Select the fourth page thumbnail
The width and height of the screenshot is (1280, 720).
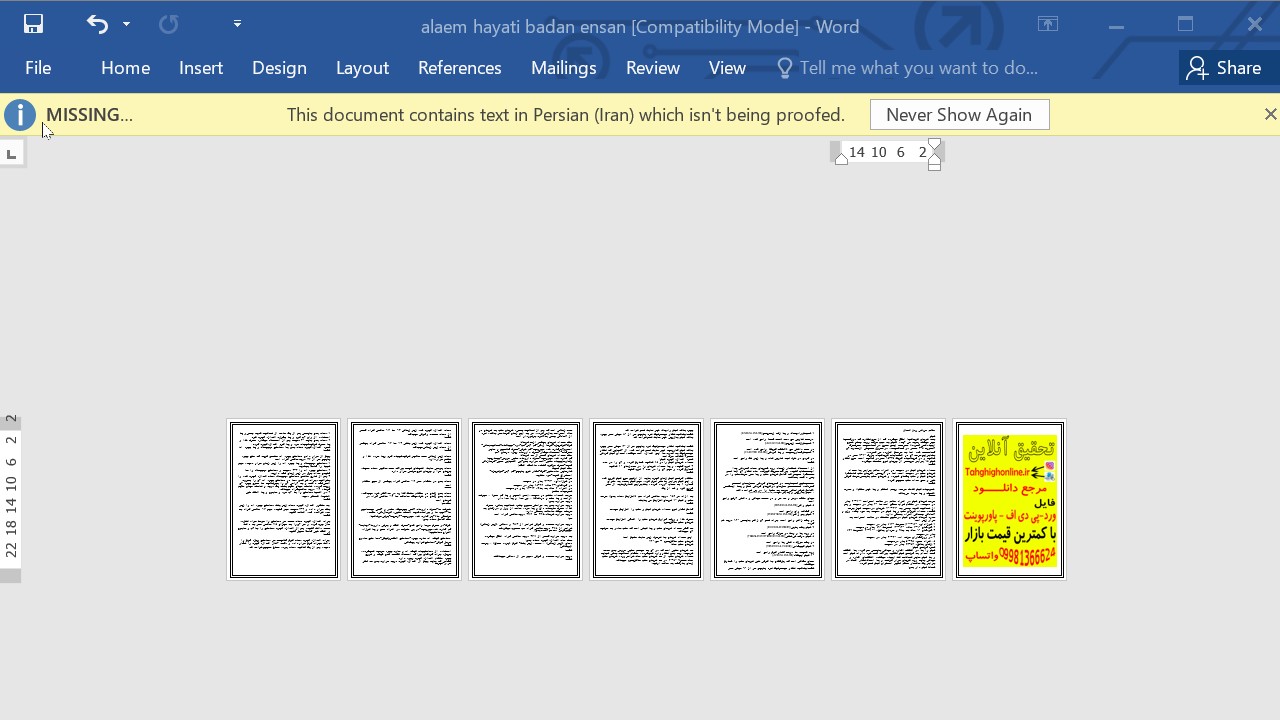tap(647, 500)
